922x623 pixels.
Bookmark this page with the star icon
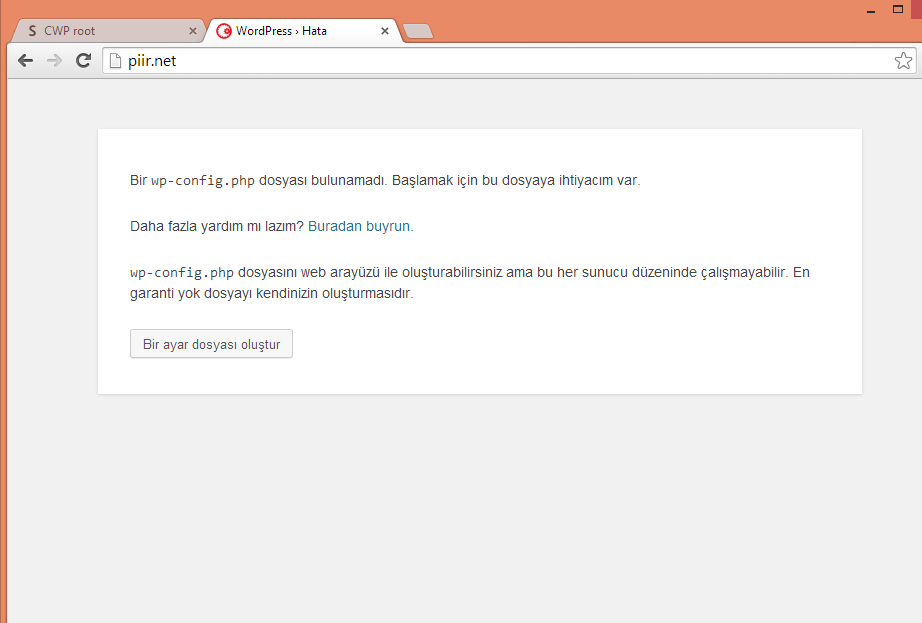point(903,61)
